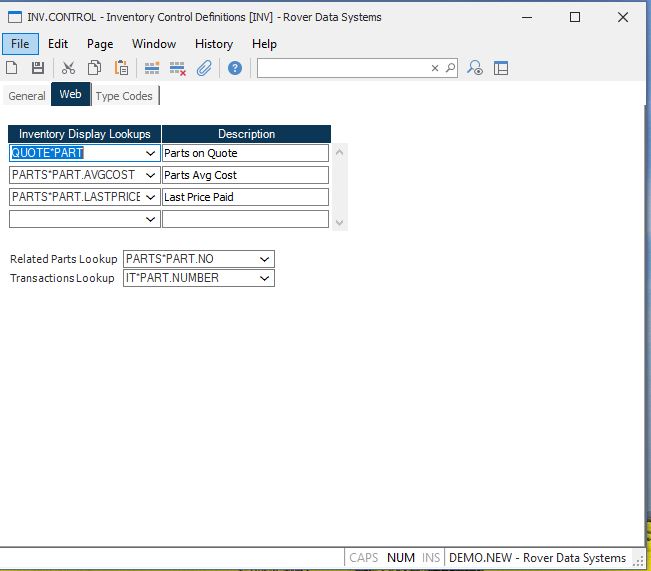Click the lookup list scroll down arrow
651x571 pixels.
[339, 223]
